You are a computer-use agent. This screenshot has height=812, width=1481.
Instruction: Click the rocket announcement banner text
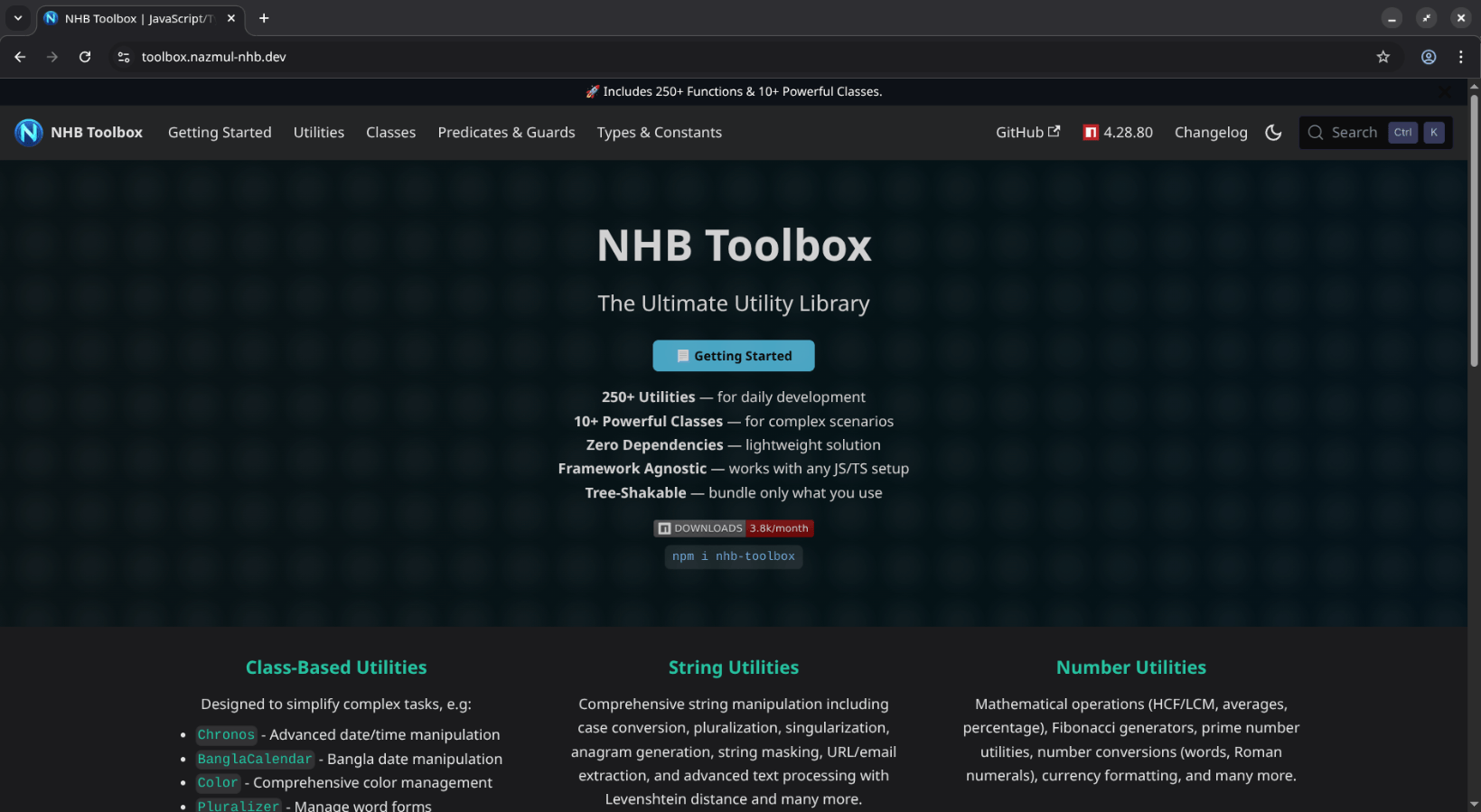[734, 91]
